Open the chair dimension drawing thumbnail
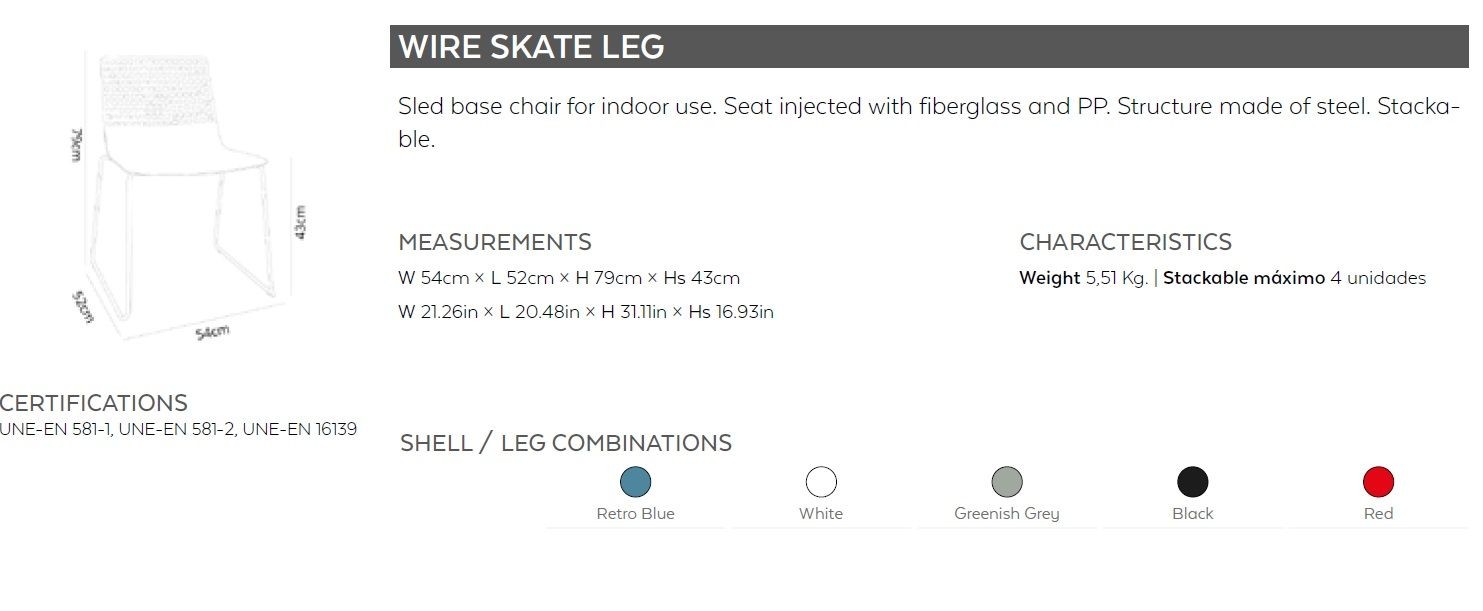 186,197
